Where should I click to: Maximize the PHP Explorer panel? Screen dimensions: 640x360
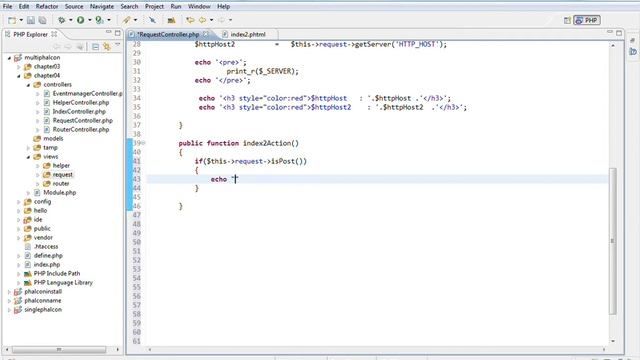pyautogui.click(x=118, y=33)
